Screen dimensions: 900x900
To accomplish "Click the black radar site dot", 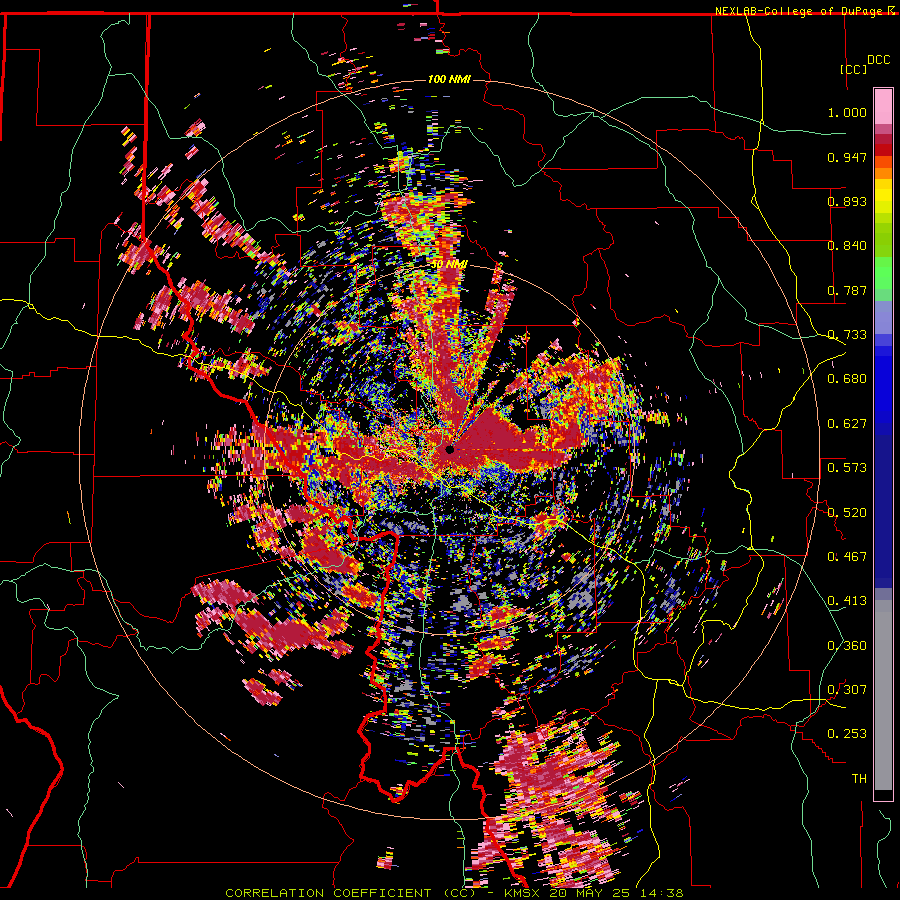I will click(x=450, y=449).
